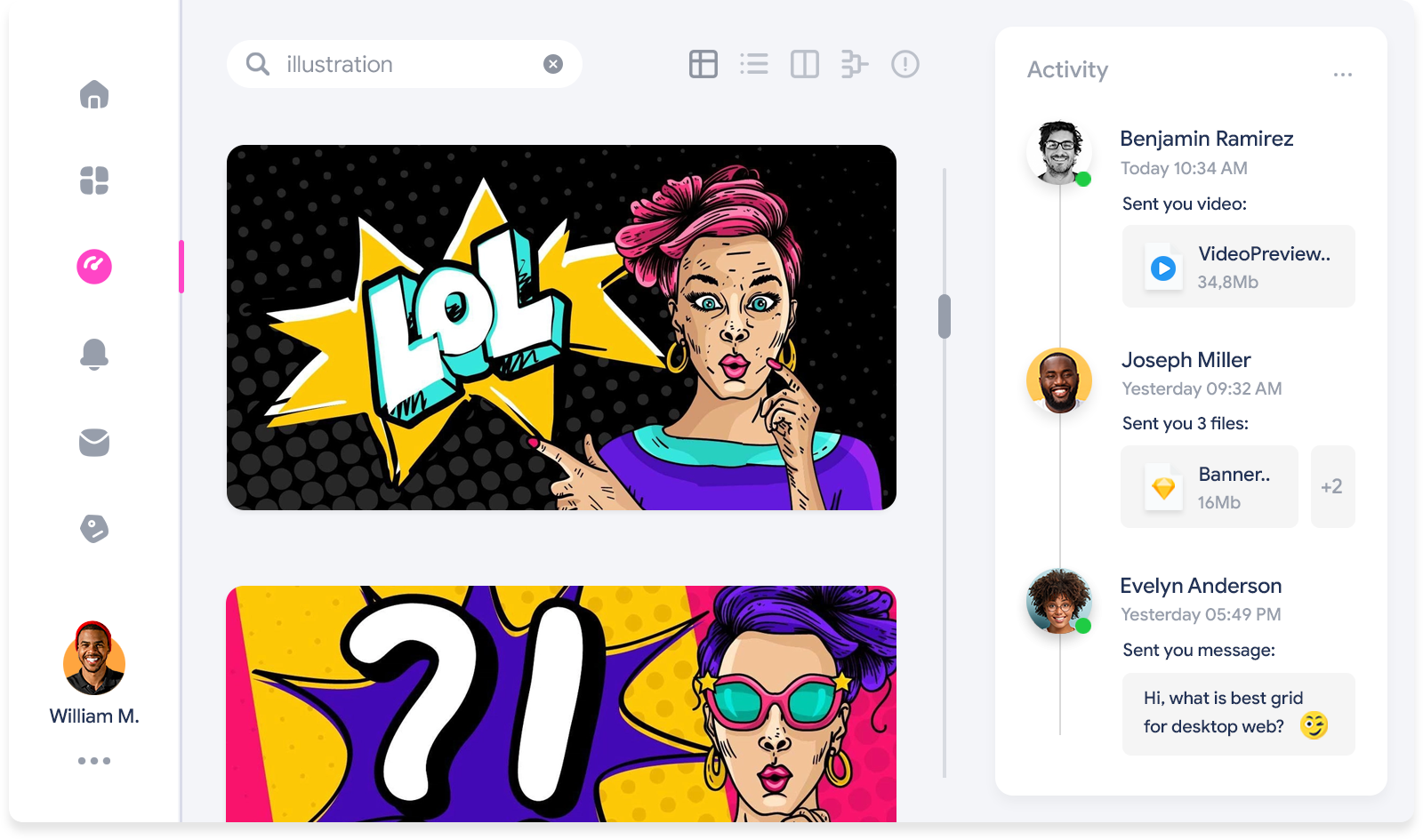Expand the +2 more files button

pyautogui.click(x=1331, y=487)
